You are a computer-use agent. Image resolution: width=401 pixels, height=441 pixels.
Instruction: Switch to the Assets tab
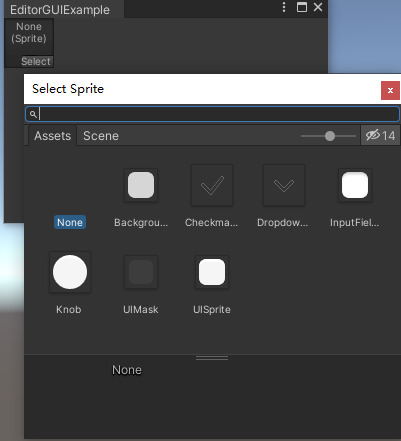pyautogui.click(x=52, y=136)
